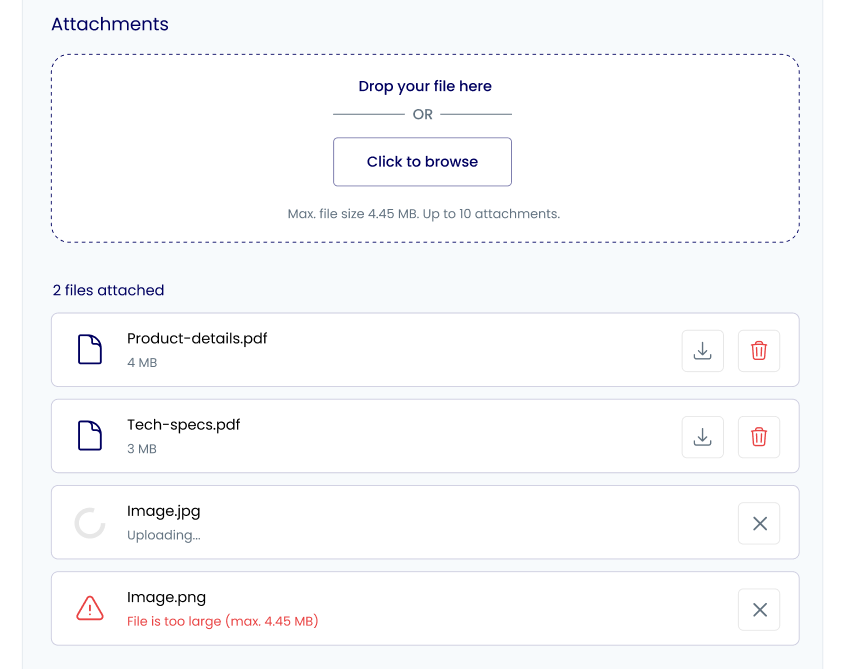Select the Product-details.pdf filename

coord(197,339)
